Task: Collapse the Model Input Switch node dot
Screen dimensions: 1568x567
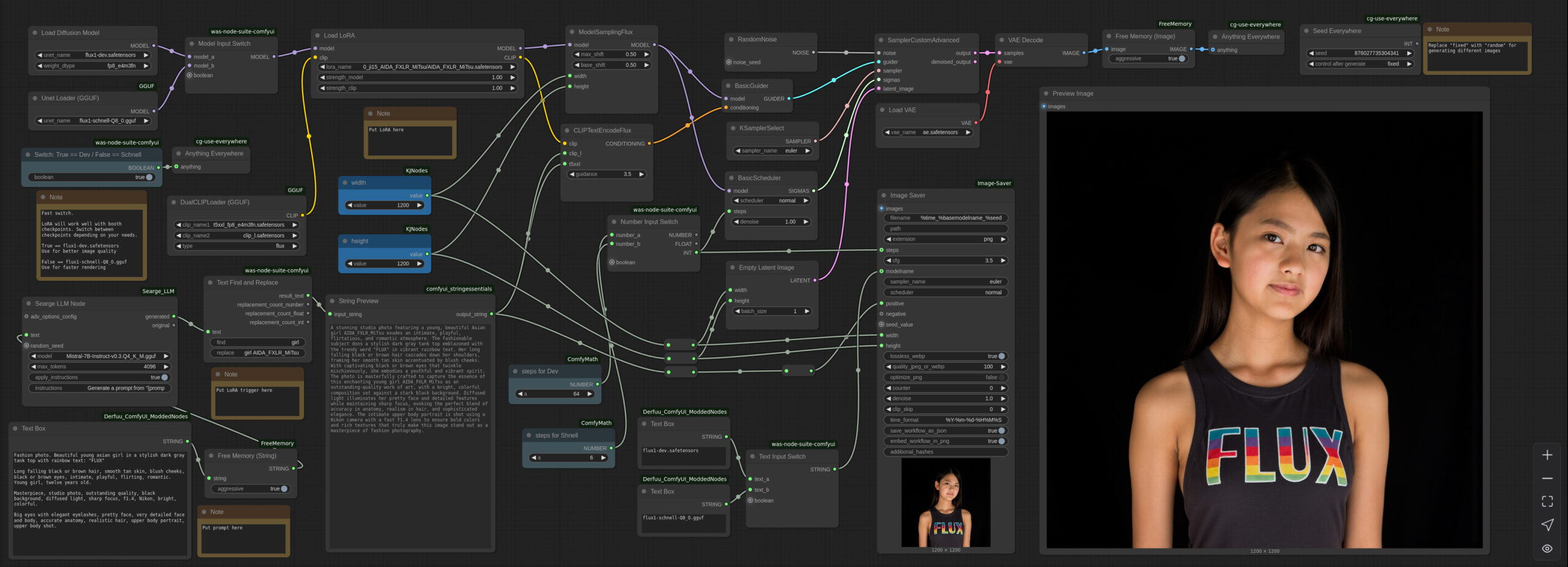Action: tap(192, 44)
